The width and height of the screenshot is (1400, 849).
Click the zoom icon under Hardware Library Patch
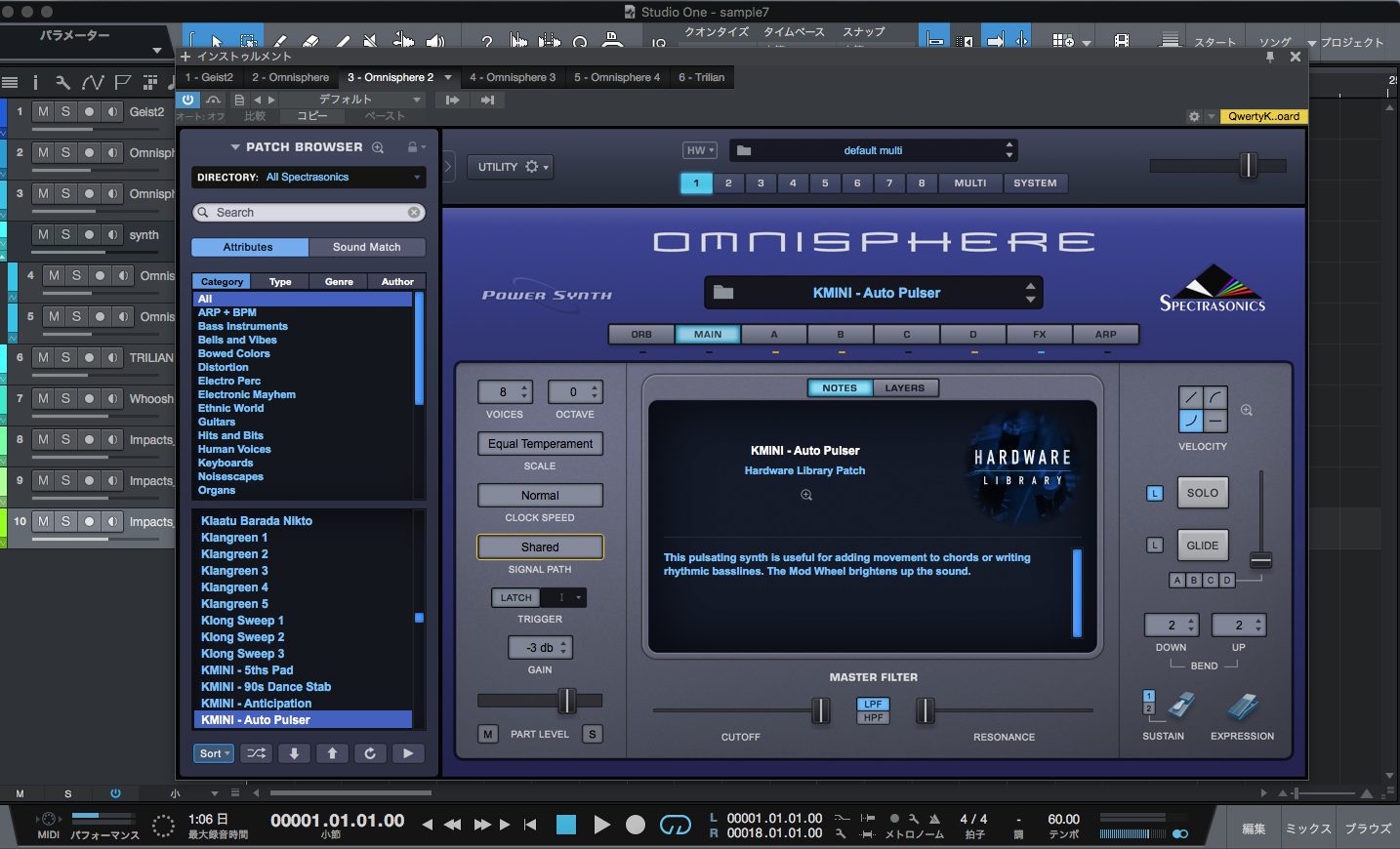(806, 495)
